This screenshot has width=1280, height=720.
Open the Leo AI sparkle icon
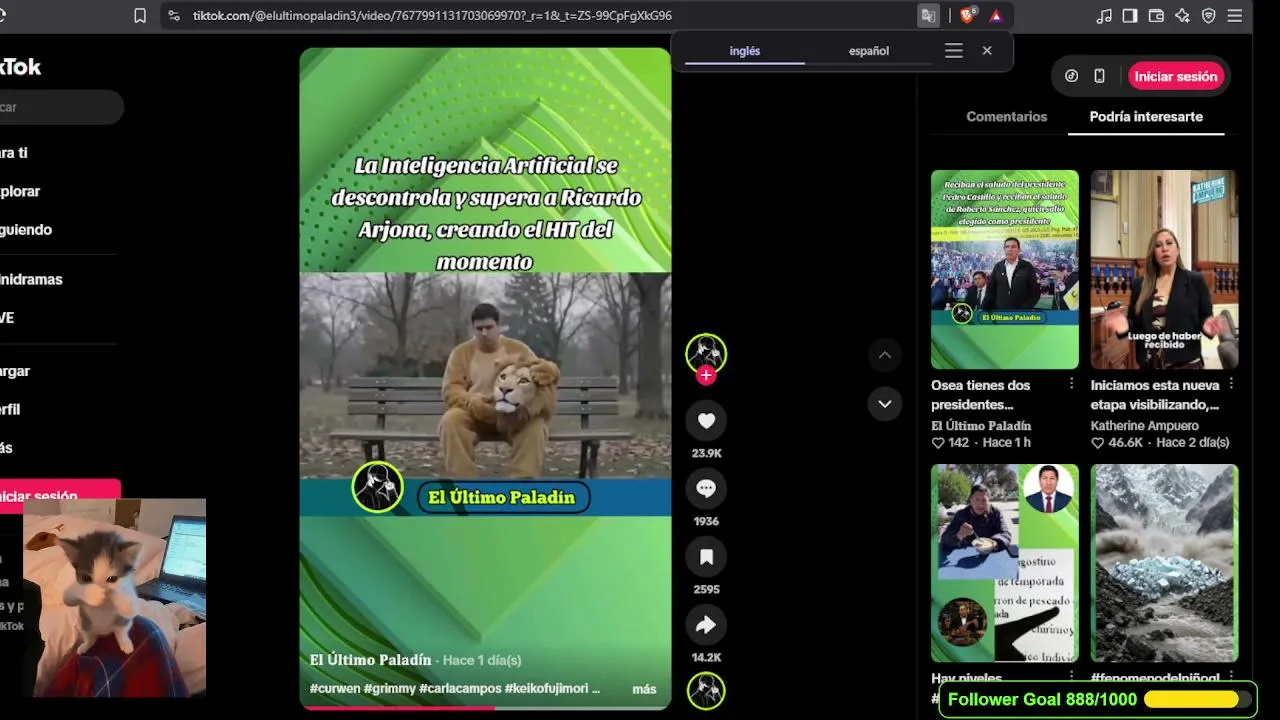tap(1182, 15)
